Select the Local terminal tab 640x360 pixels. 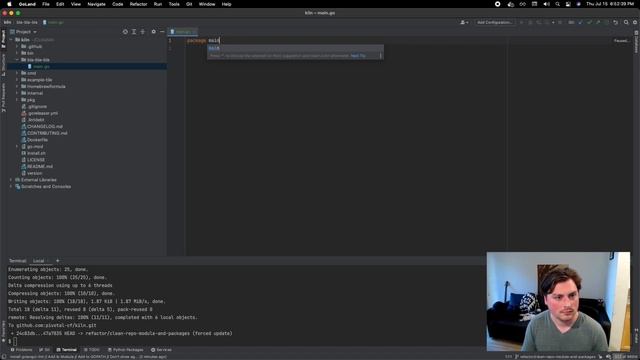point(39,261)
